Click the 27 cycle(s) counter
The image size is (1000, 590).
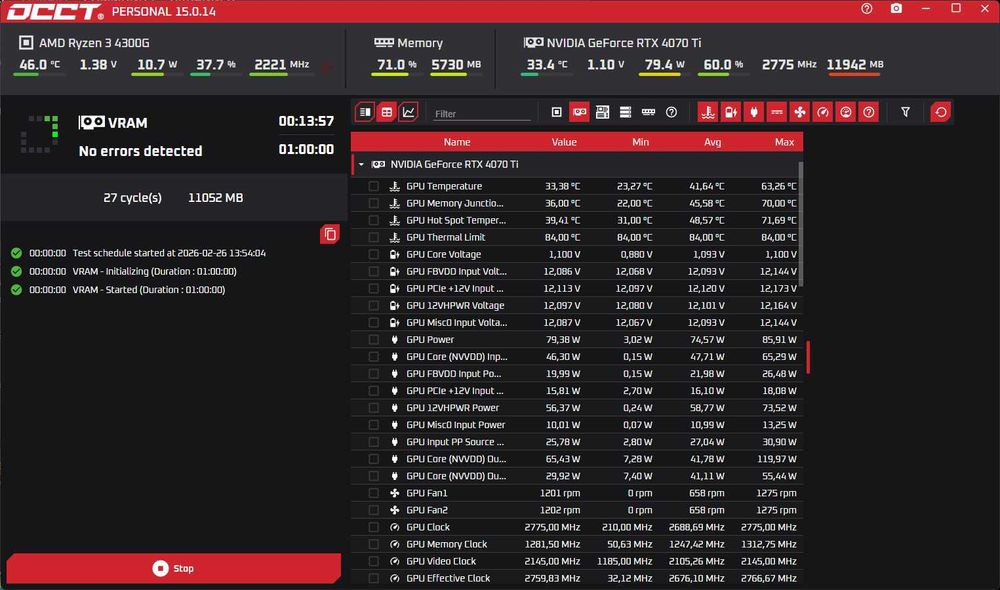[132, 198]
